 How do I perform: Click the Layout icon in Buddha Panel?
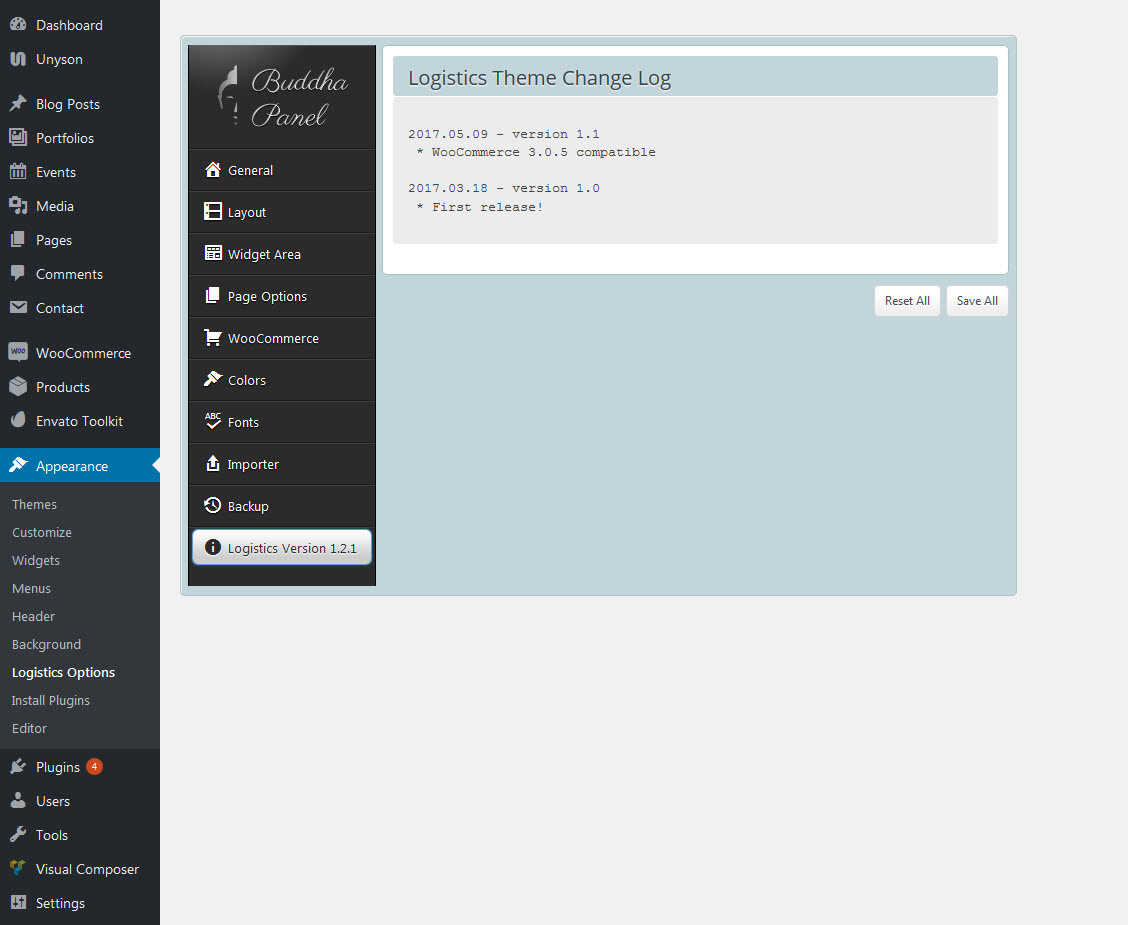pyautogui.click(x=213, y=211)
